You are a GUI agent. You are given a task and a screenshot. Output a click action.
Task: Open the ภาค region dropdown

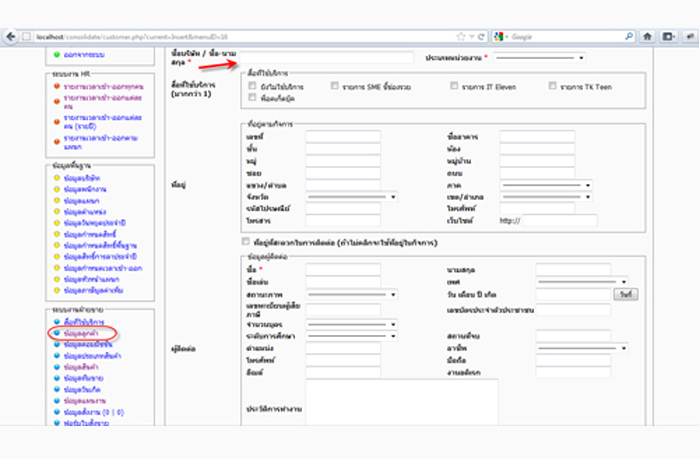tap(546, 185)
